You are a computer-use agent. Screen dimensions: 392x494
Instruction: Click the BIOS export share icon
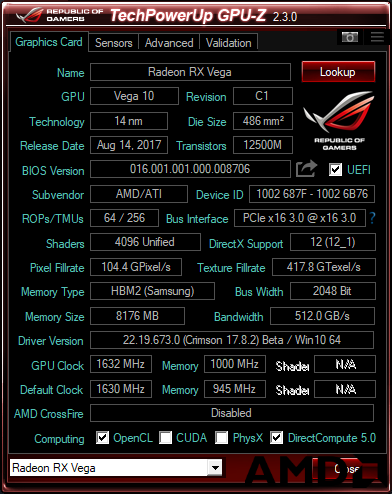click(306, 169)
